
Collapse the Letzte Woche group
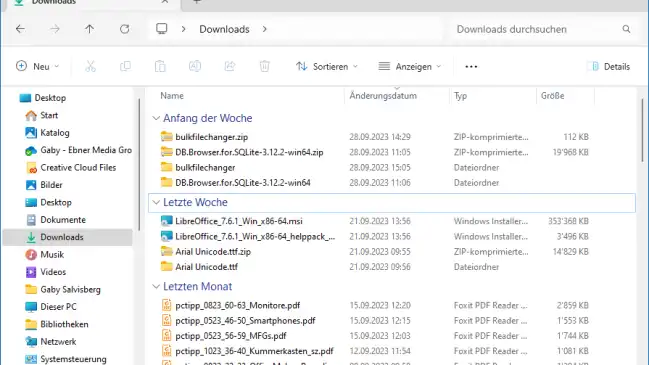(156, 202)
